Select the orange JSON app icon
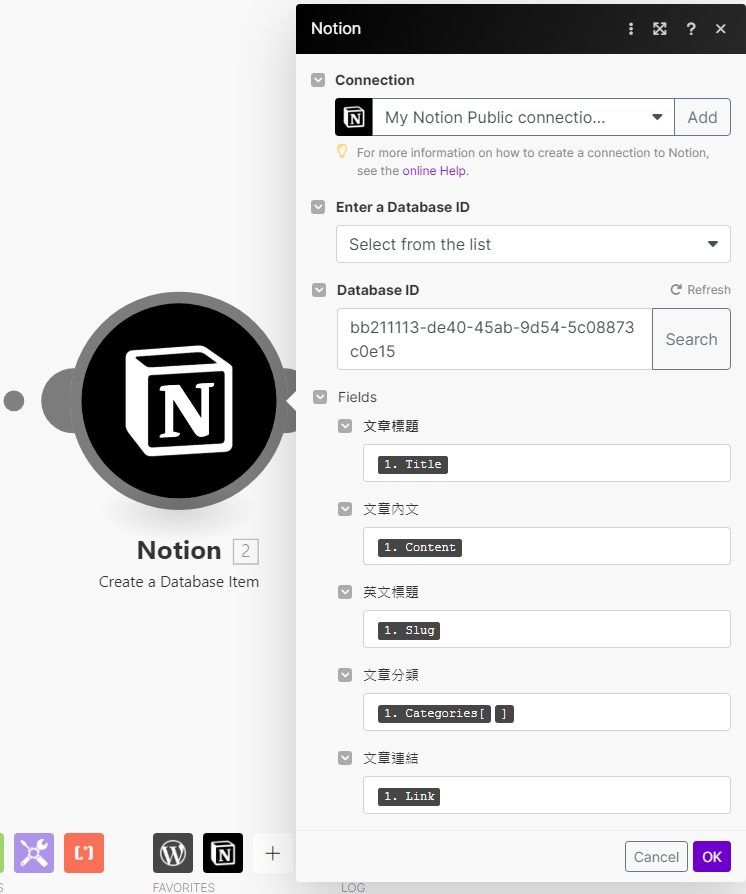Image resolution: width=746 pixels, height=894 pixels. [x=84, y=853]
